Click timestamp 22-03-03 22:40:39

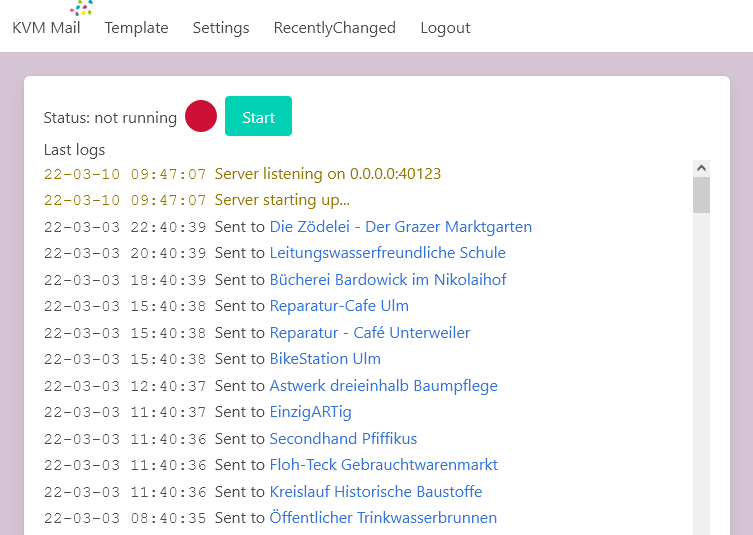(x=125, y=227)
